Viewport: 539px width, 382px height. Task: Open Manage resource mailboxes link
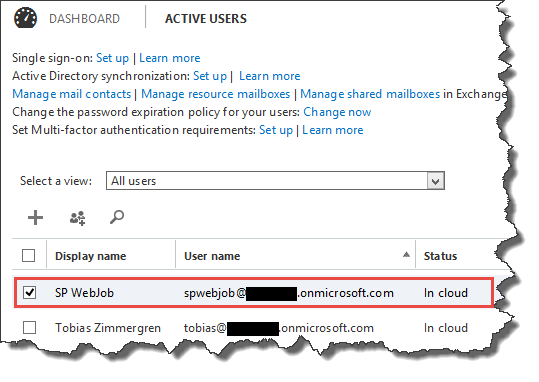tap(216, 94)
